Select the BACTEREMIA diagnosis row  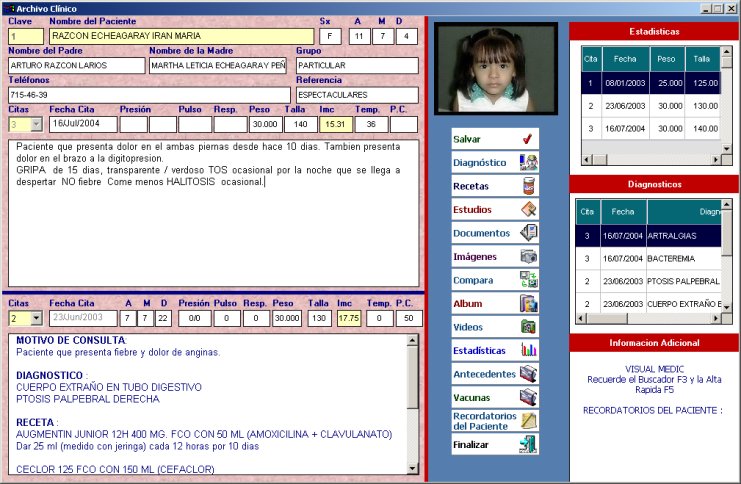pos(648,259)
